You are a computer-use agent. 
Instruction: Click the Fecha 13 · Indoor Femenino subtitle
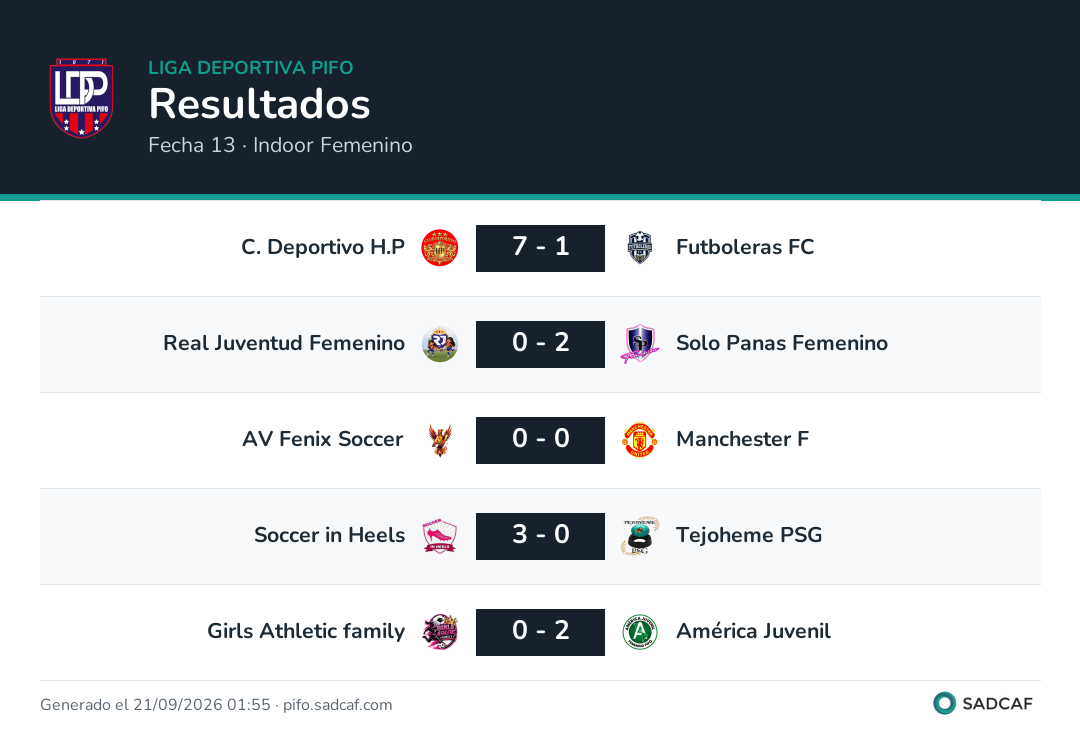280,145
